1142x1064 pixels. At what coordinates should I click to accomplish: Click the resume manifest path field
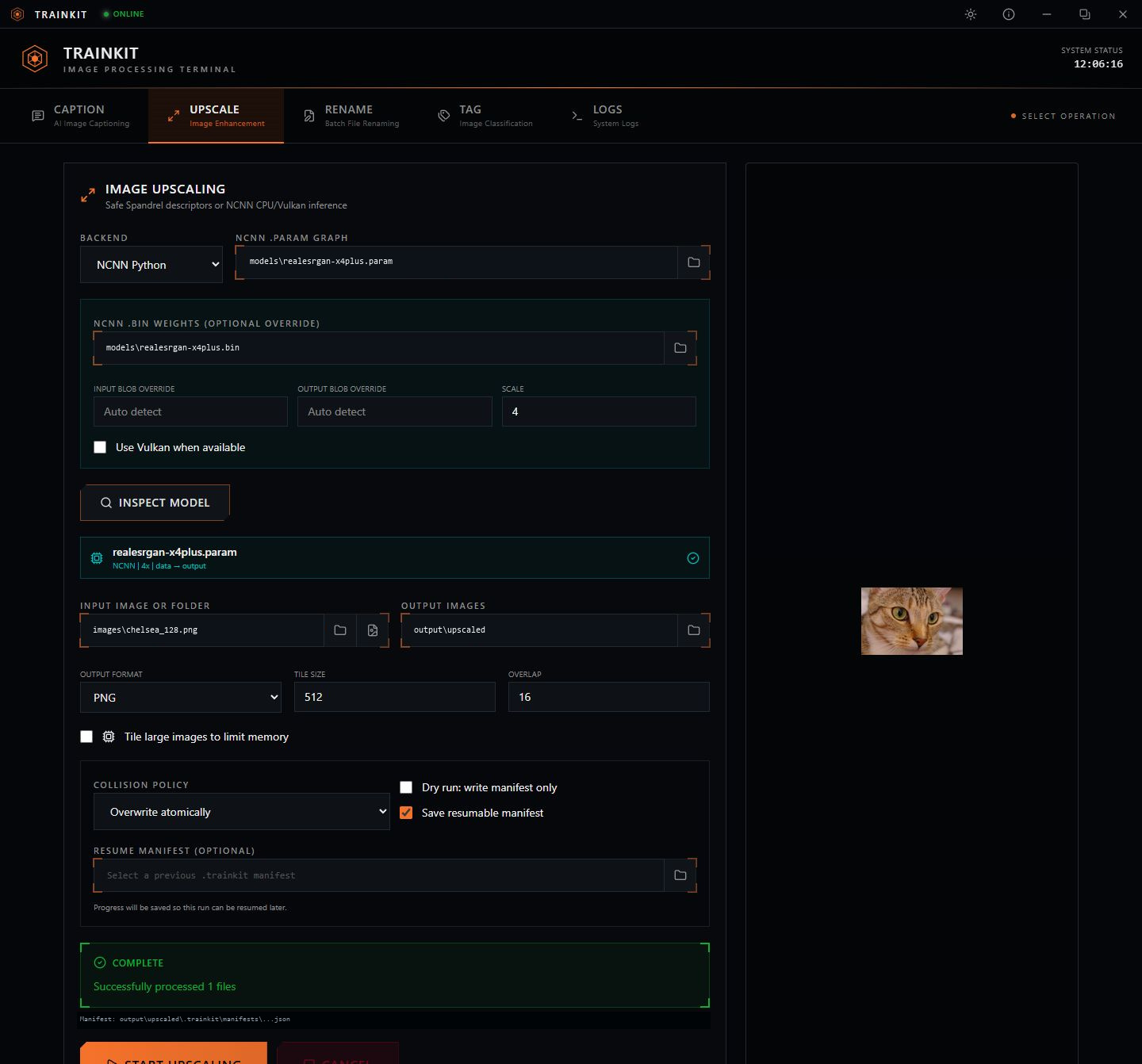(379, 875)
